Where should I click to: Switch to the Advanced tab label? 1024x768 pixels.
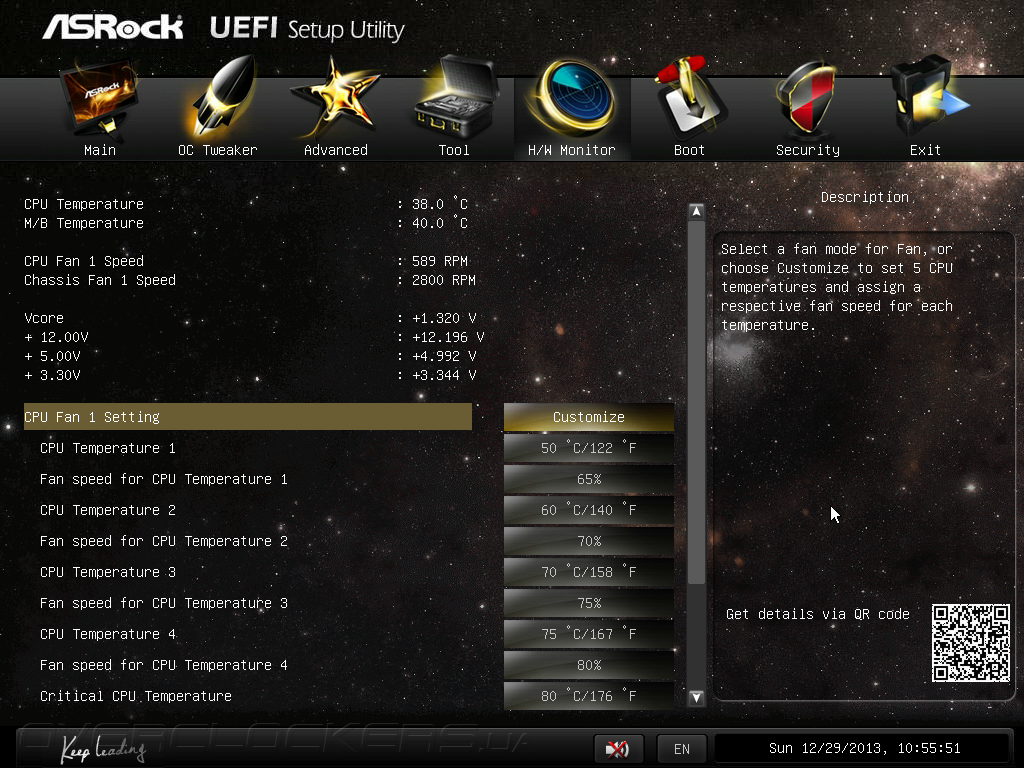point(336,150)
